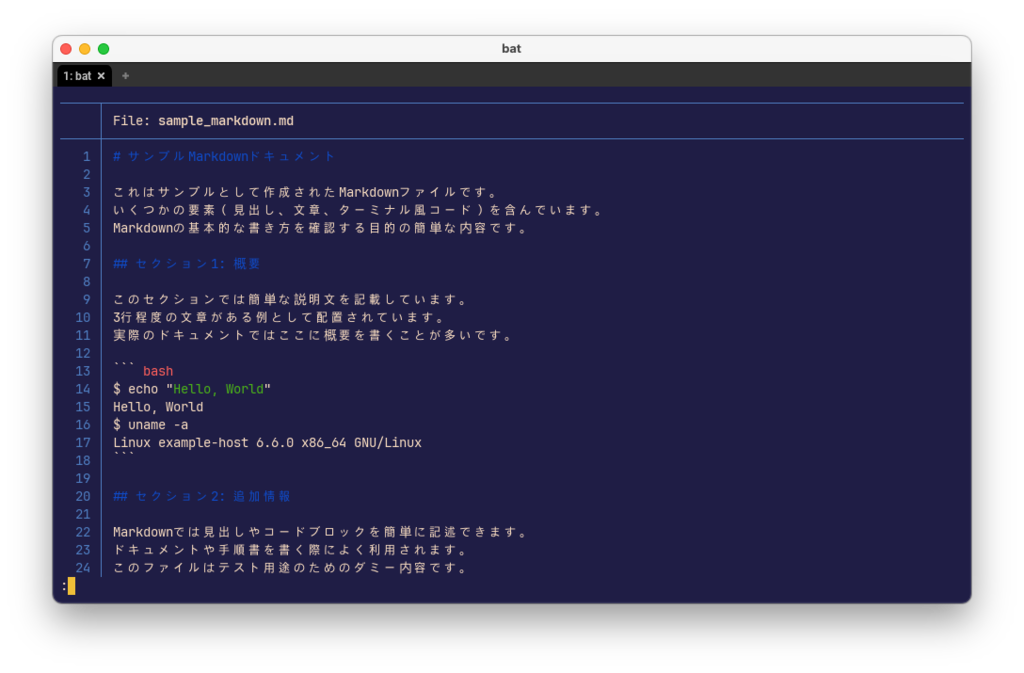Click the yellow minimize window button
The width and height of the screenshot is (1024, 673).
pos(85,49)
